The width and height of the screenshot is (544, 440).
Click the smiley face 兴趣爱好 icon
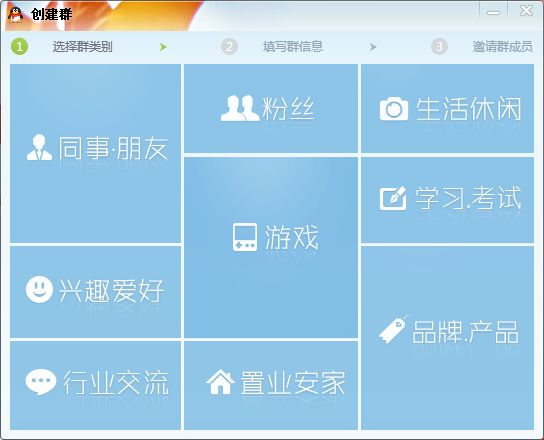39,289
